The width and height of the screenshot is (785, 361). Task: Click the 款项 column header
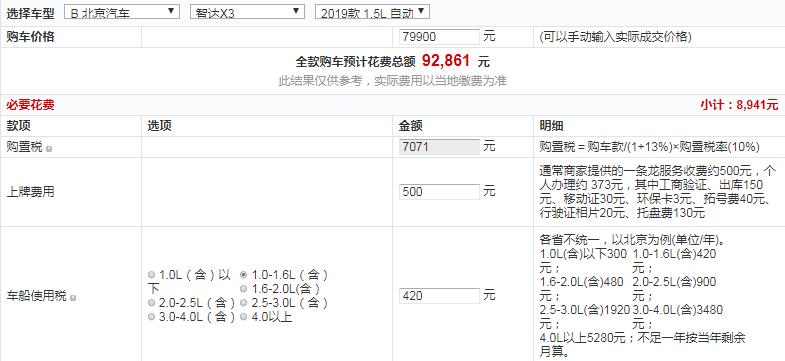(x=19, y=126)
